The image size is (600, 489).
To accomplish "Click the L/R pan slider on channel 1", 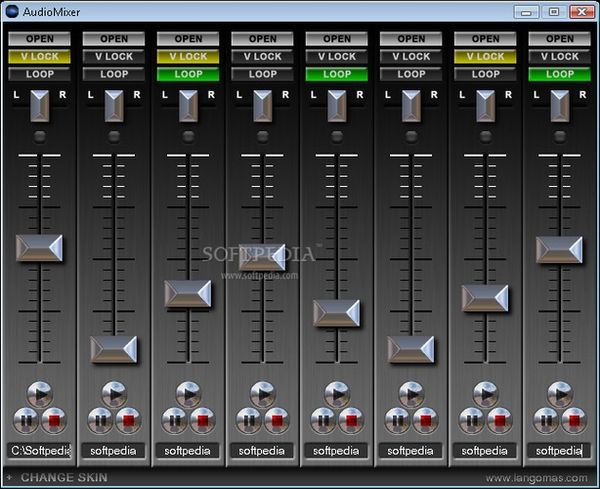I will tap(40, 106).
